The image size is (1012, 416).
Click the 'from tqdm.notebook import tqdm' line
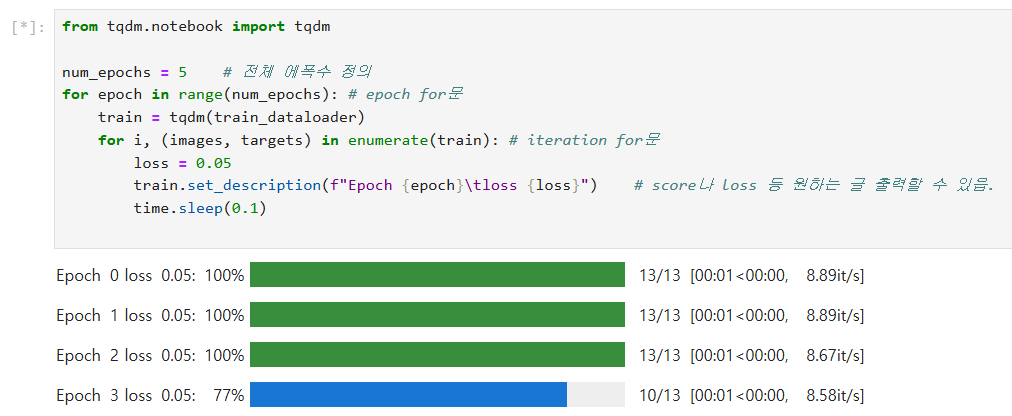click(x=196, y=26)
